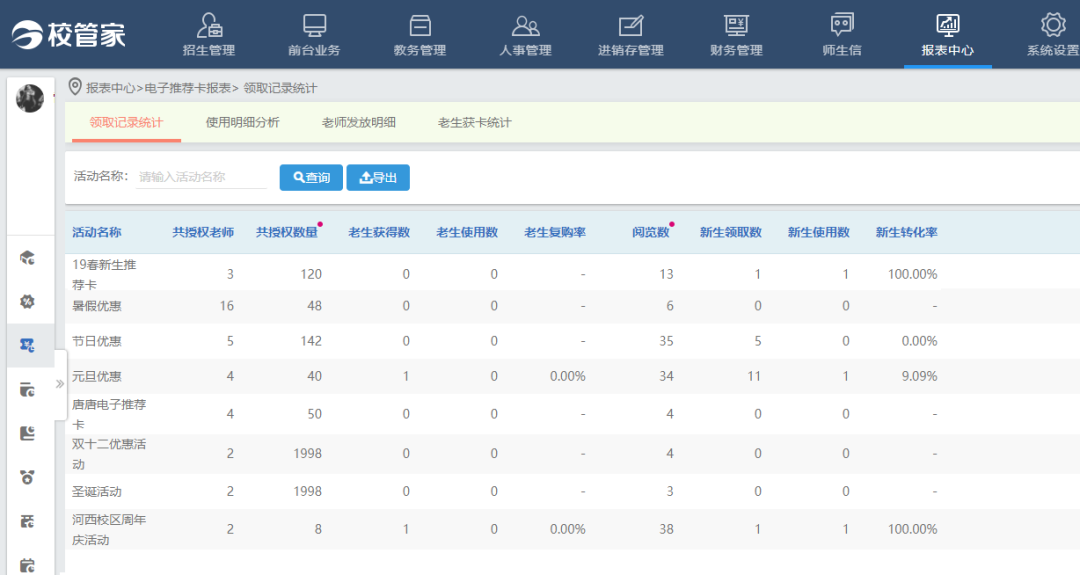
Task: Switch to the 老师发放明细 tab
Action: (358, 123)
